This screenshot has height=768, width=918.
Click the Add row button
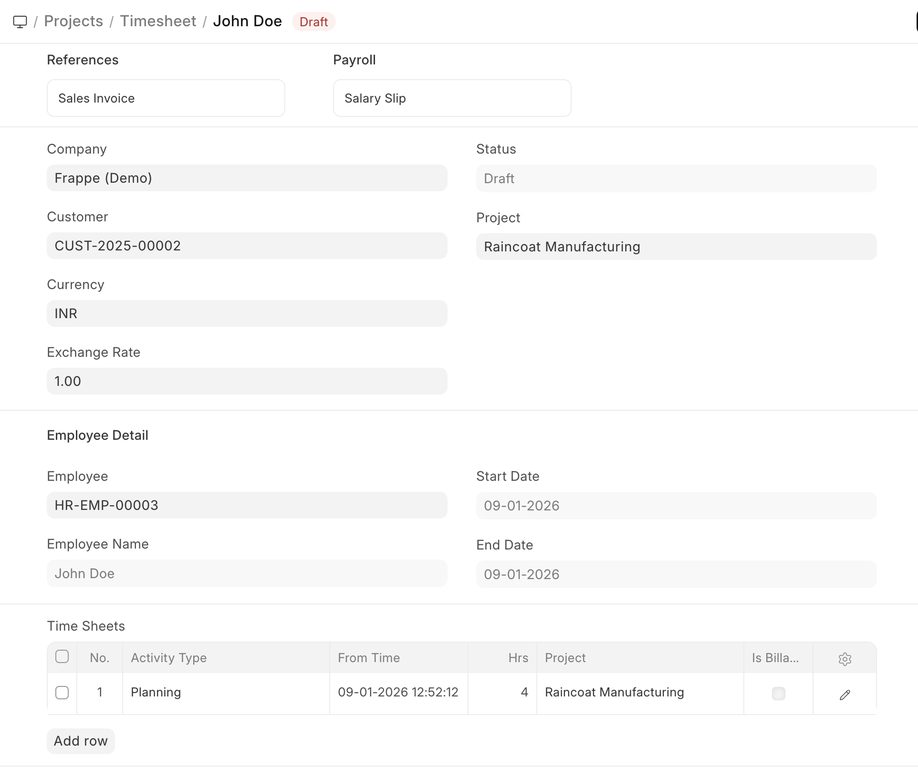(x=80, y=741)
